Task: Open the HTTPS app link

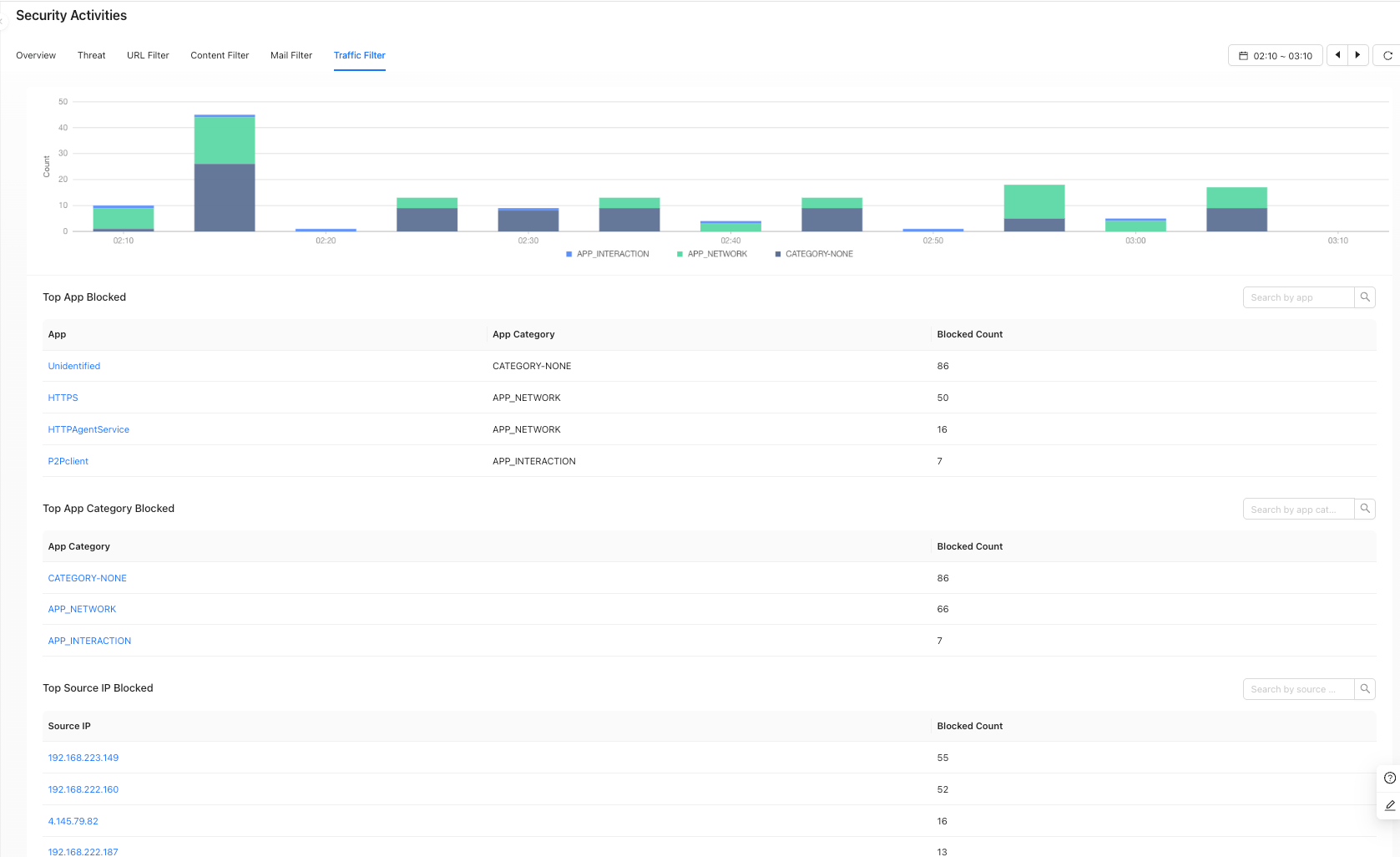Action: coord(63,398)
